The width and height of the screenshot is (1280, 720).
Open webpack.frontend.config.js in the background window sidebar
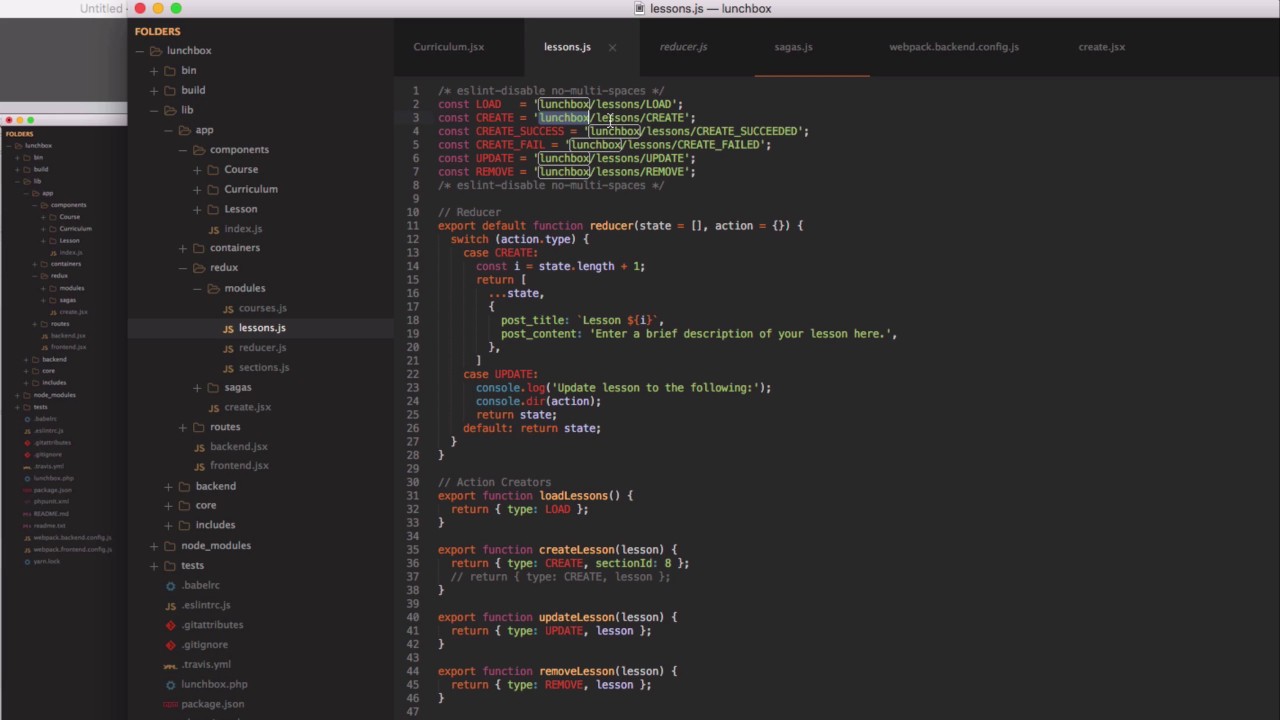coord(72,549)
